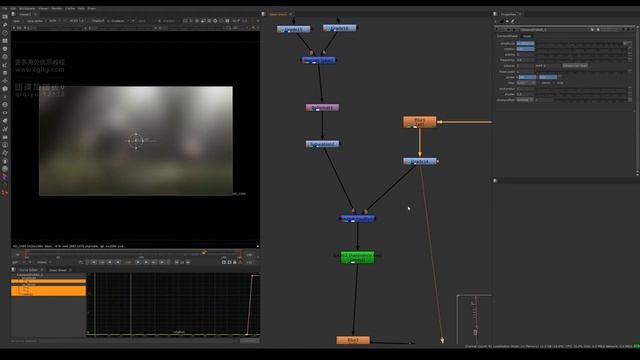Image resolution: width=640 pixels, height=360 pixels.
Task: Open the playback range Global dropdown
Action: click(44, 262)
